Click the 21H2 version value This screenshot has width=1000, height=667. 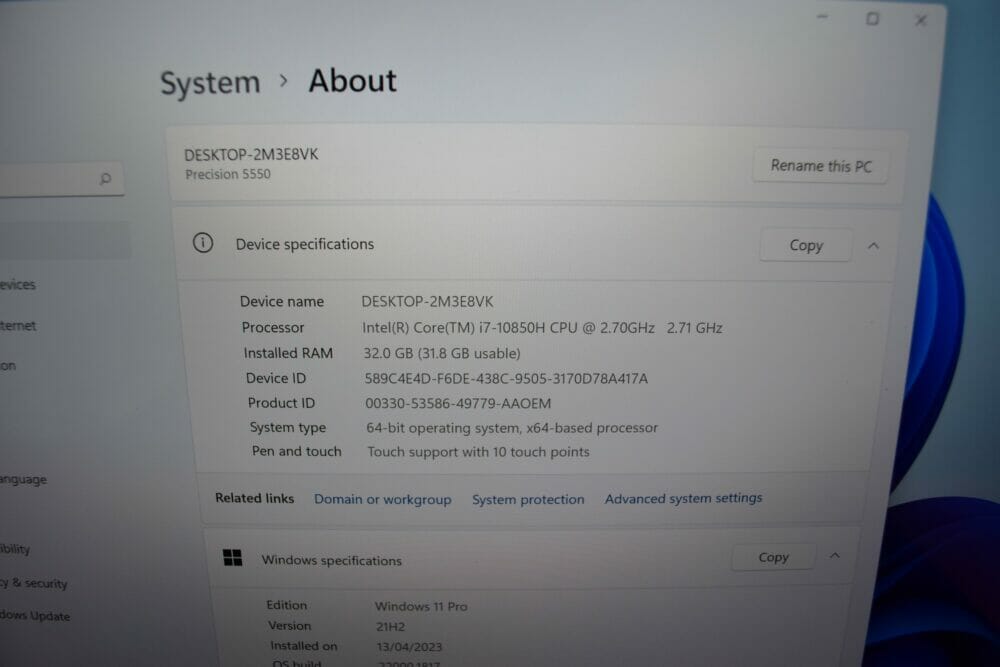click(x=390, y=627)
